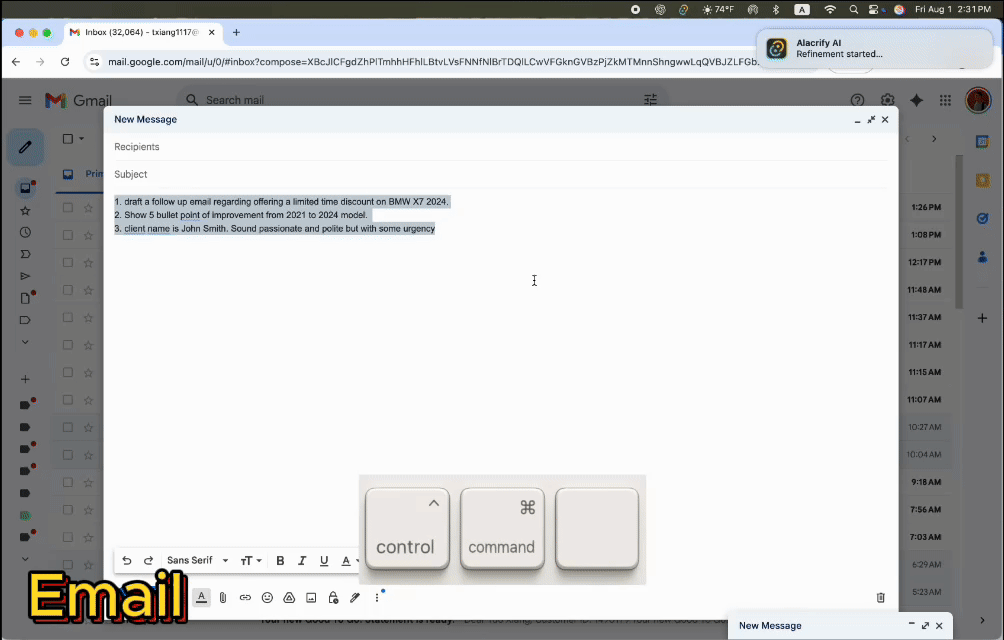Star the 11:37 AM email

point(88,317)
